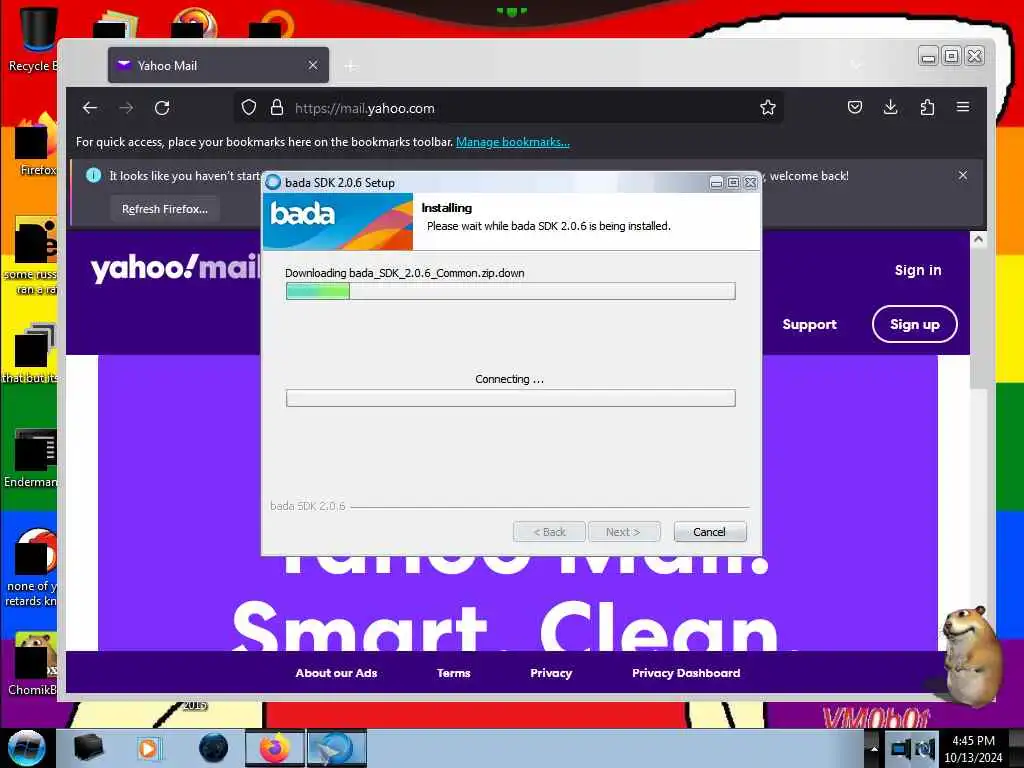
Task: Open the black box taskbar icon
Action: 88,748
